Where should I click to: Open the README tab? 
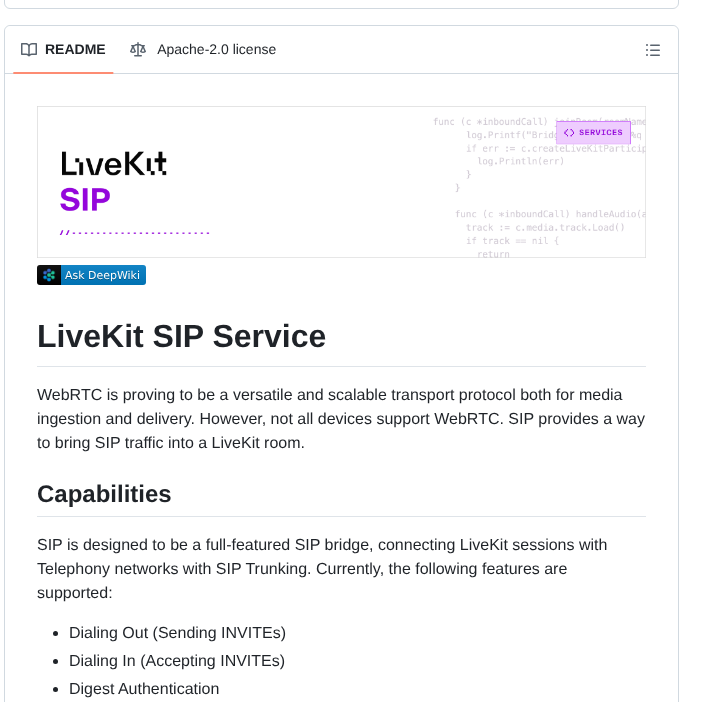click(x=63, y=49)
